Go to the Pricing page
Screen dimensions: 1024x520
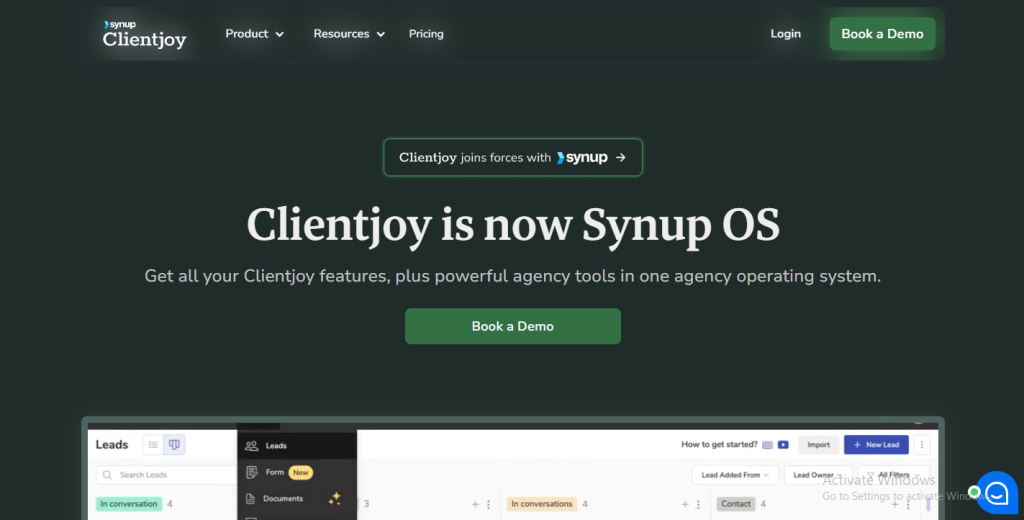(426, 34)
